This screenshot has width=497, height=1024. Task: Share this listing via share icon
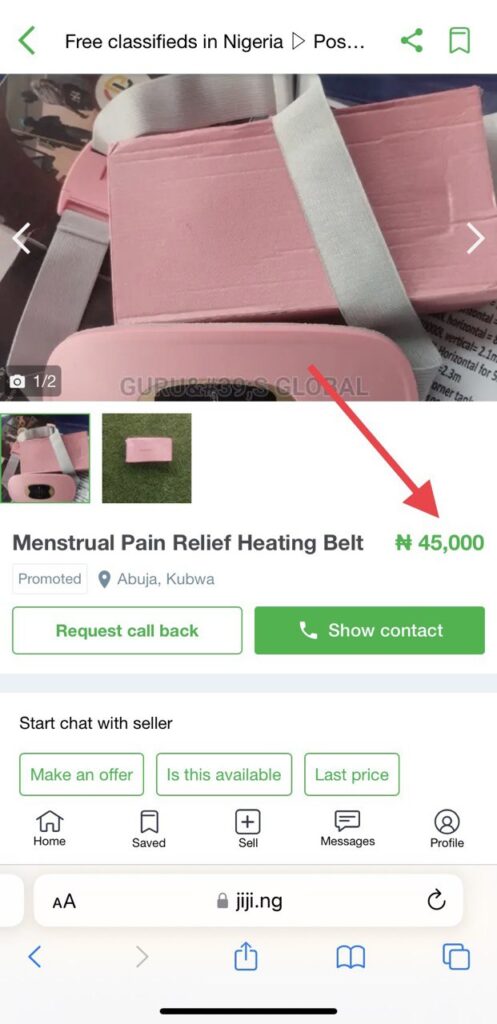click(x=411, y=40)
